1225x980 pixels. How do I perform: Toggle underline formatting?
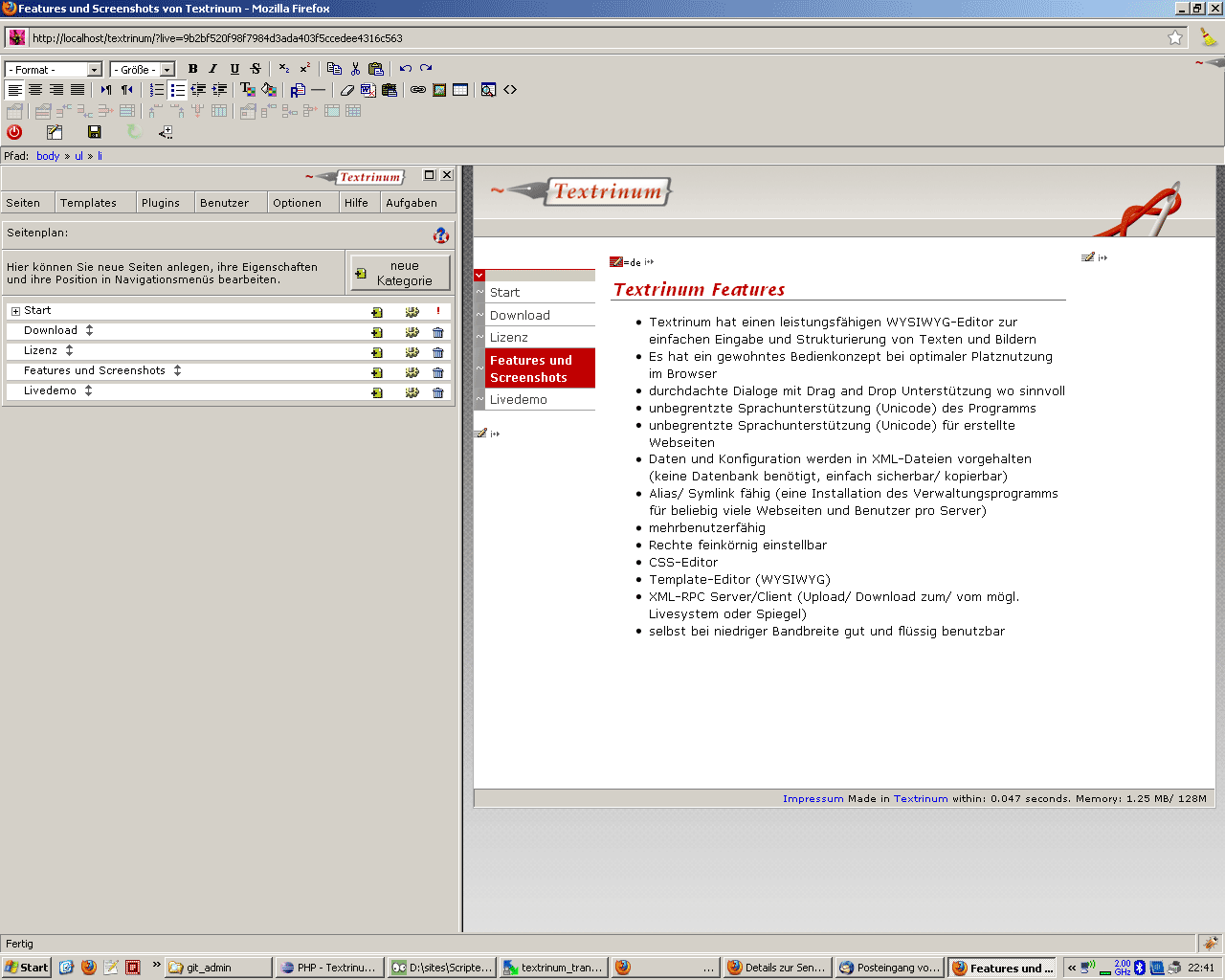click(234, 69)
